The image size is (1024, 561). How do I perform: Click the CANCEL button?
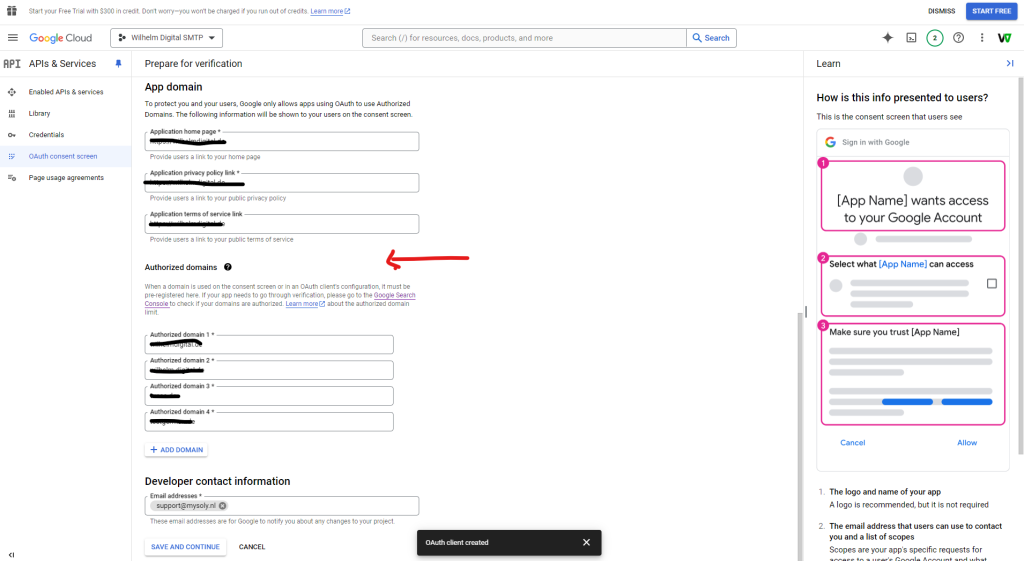click(252, 547)
